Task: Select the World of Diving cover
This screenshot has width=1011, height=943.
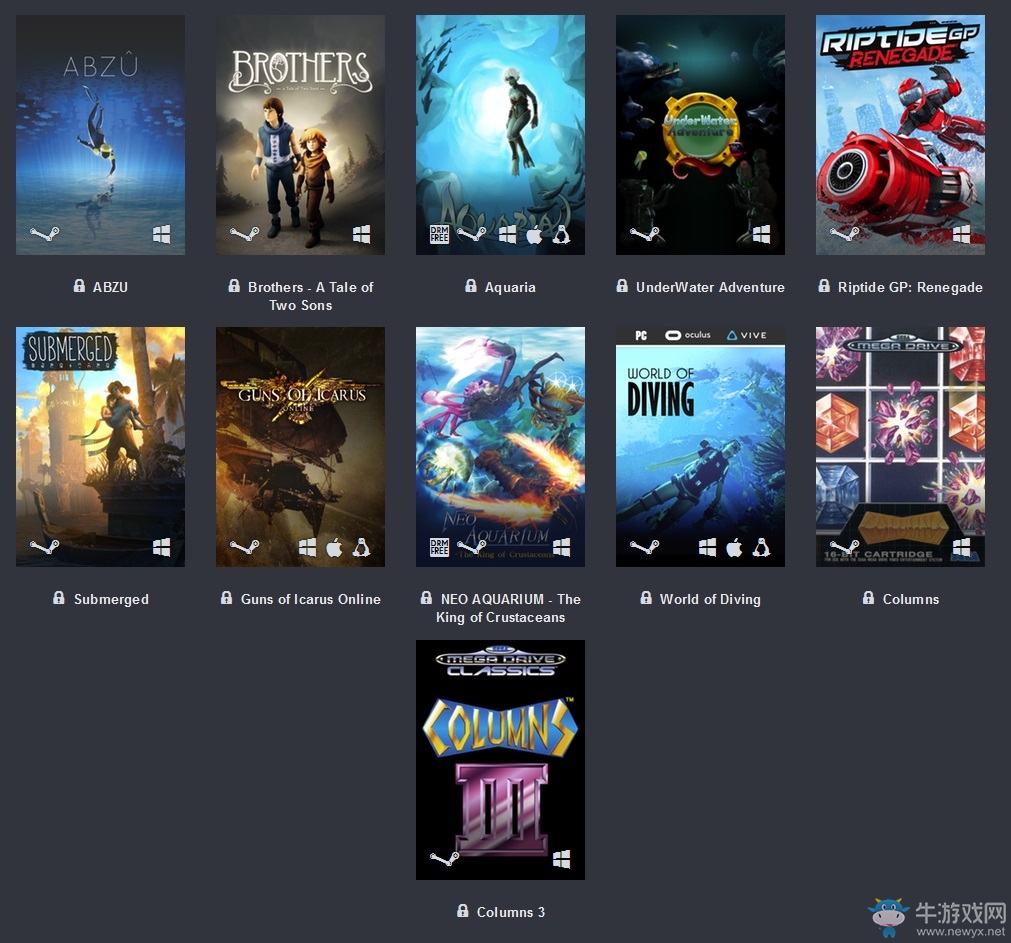Action: click(700, 447)
